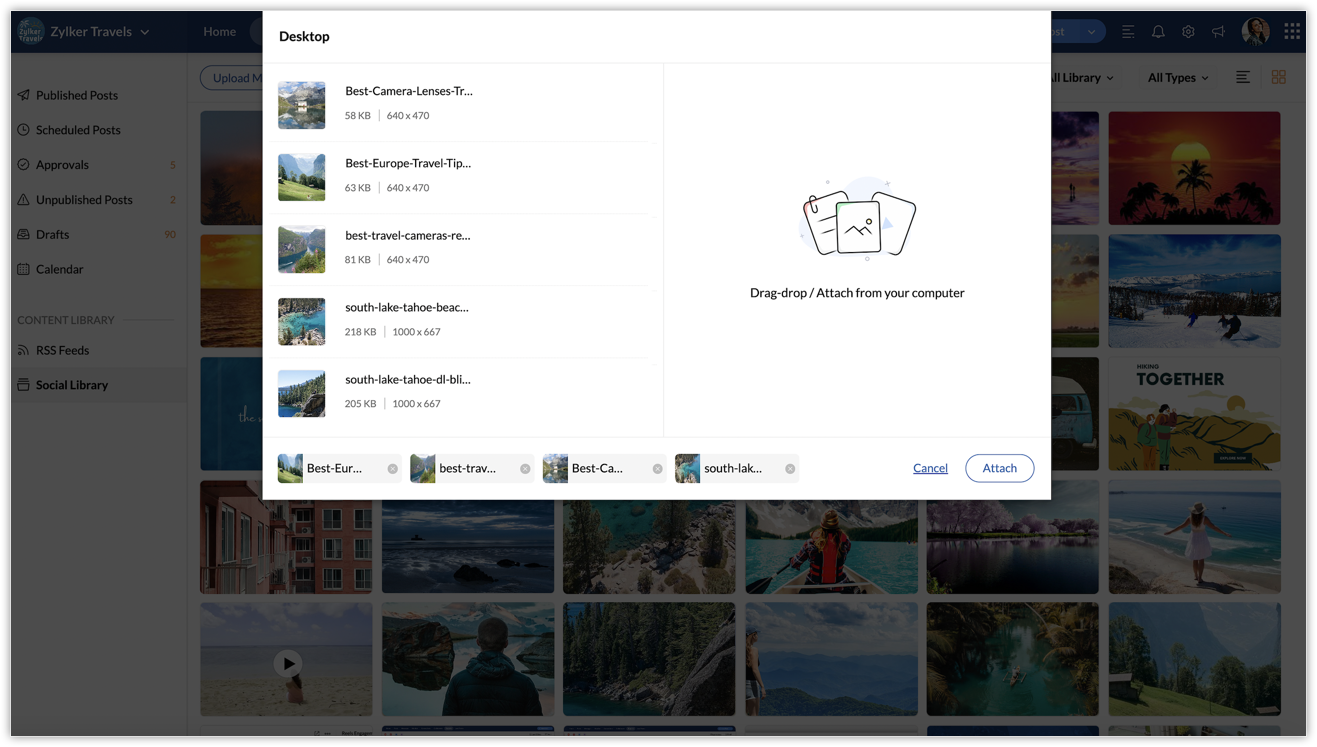Open the list icon beside the New Post button
The image size is (1317, 747).
[x=1128, y=32]
